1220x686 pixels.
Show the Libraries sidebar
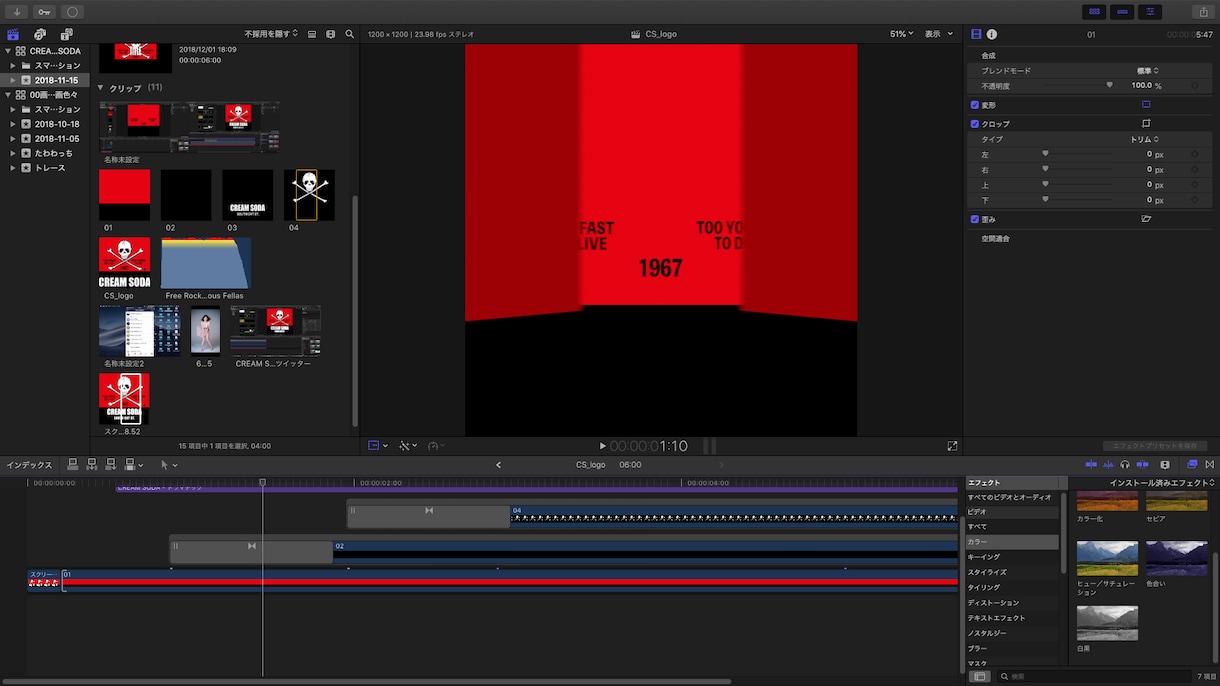[13, 34]
